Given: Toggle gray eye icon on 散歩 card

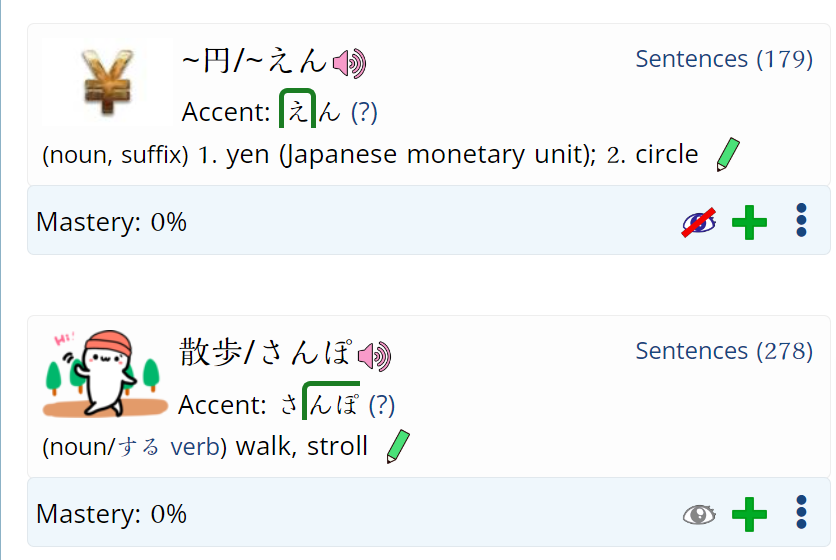Looking at the screenshot, I should click(698, 515).
